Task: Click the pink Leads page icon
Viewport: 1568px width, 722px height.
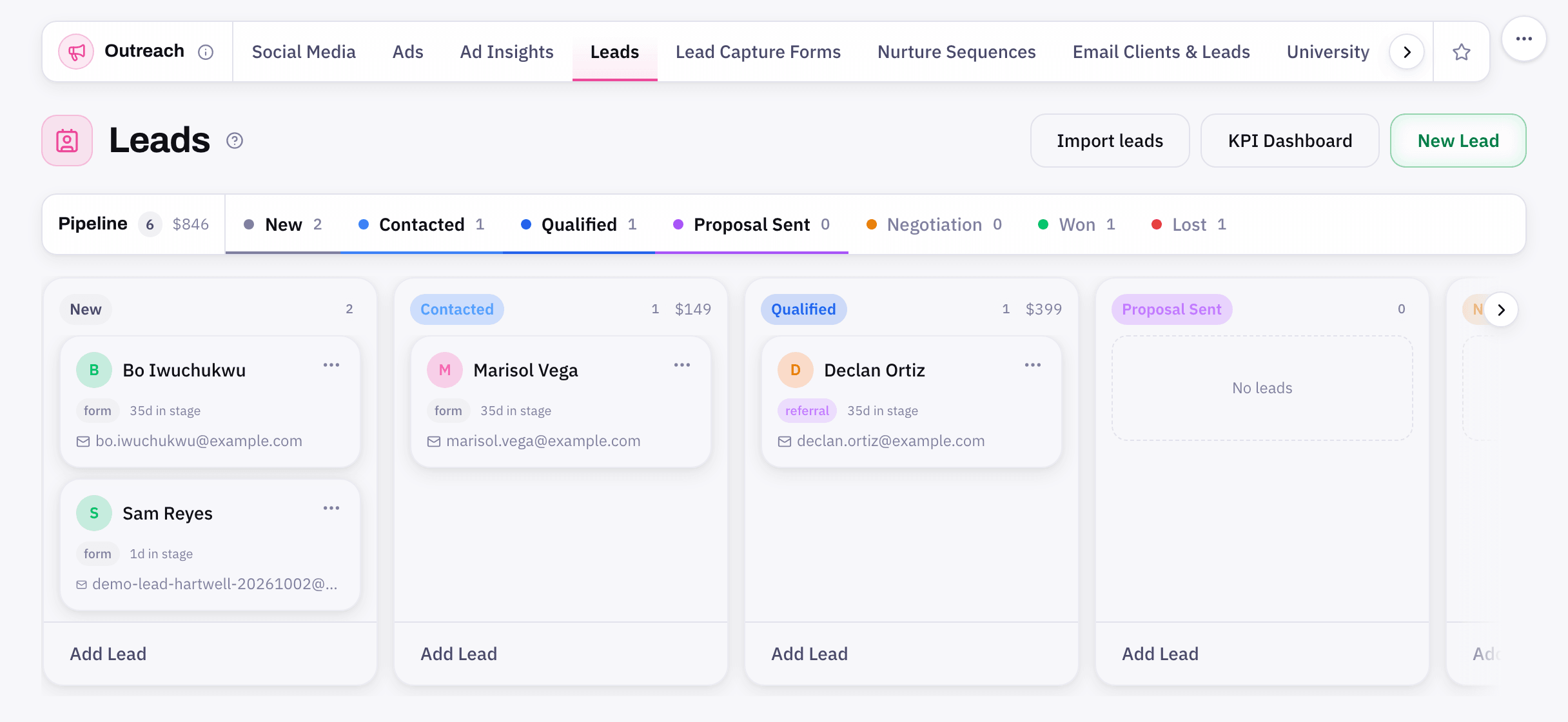Action: point(67,141)
